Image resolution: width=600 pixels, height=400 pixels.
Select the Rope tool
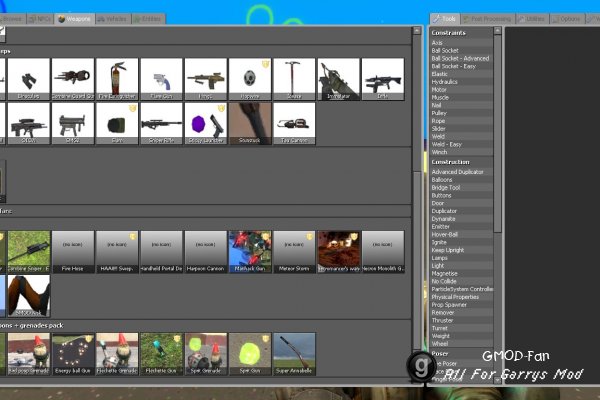coord(461,121)
